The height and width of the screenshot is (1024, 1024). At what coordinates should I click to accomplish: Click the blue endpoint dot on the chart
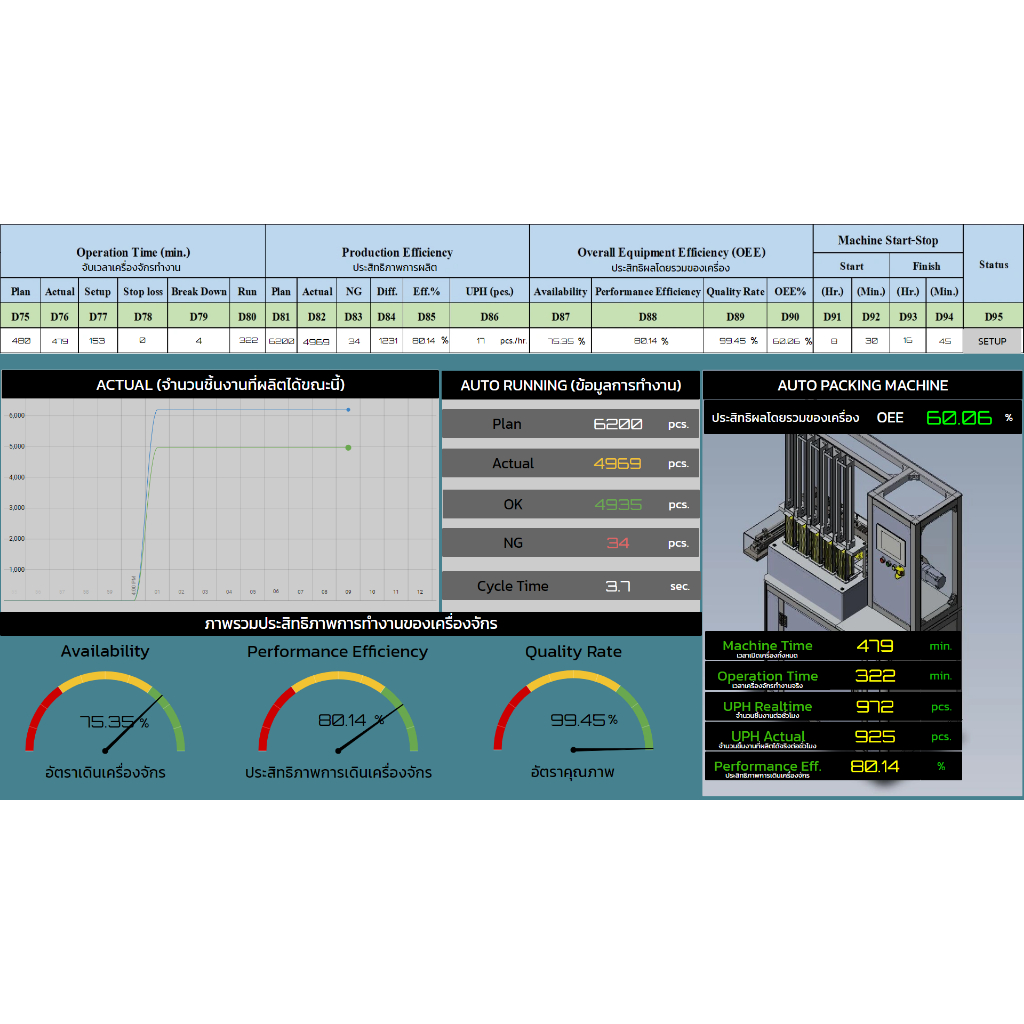click(x=348, y=409)
